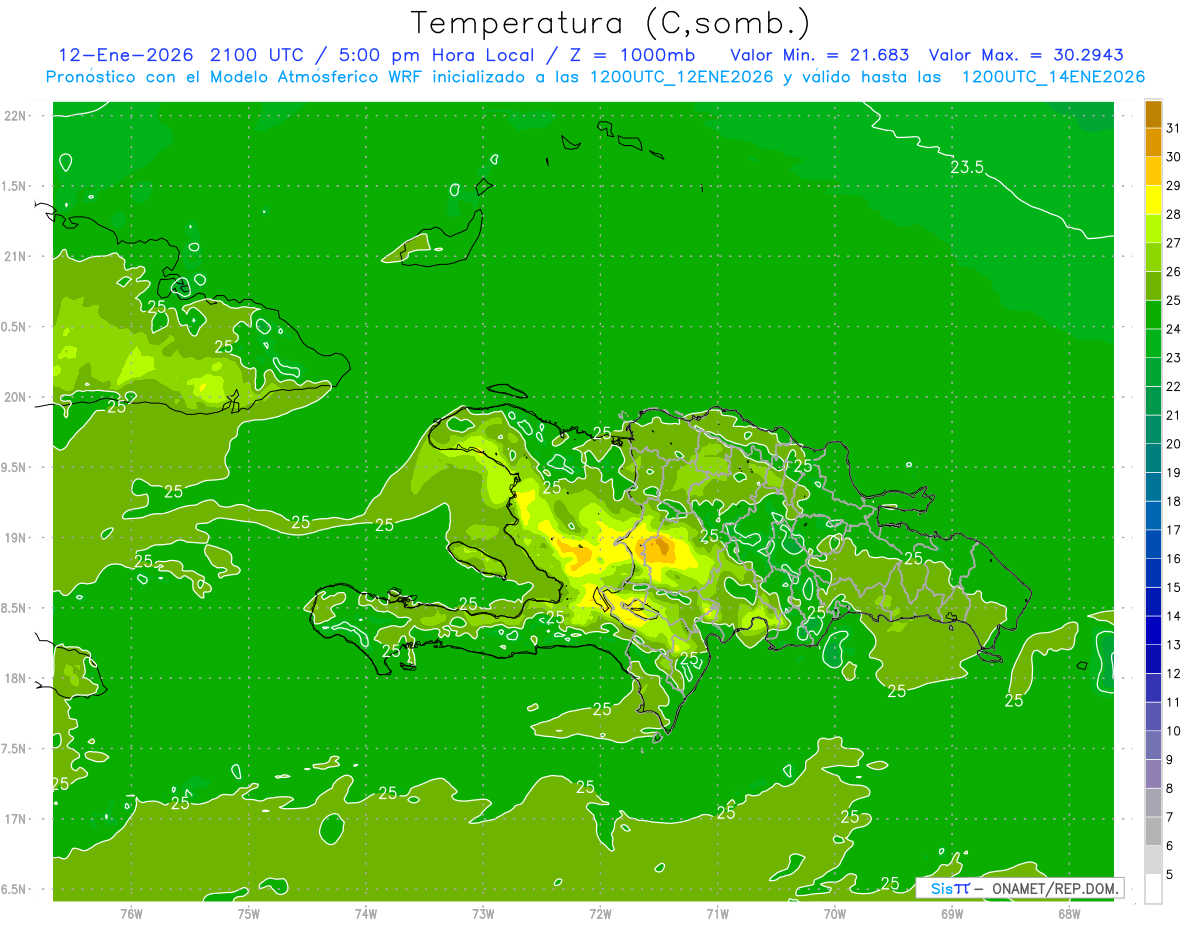Click the '7.5N' latitude label
This screenshot has height=927, width=1200.
tap(15, 749)
